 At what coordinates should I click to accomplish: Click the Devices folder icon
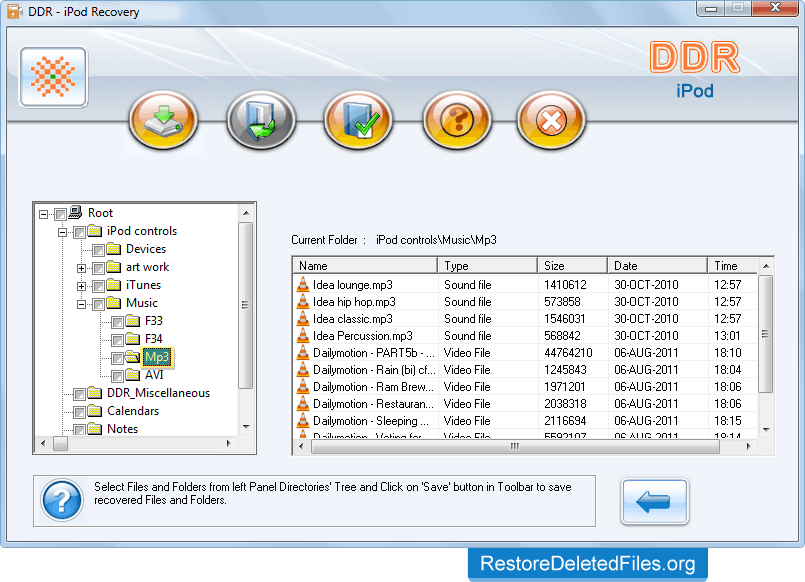tap(113, 249)
